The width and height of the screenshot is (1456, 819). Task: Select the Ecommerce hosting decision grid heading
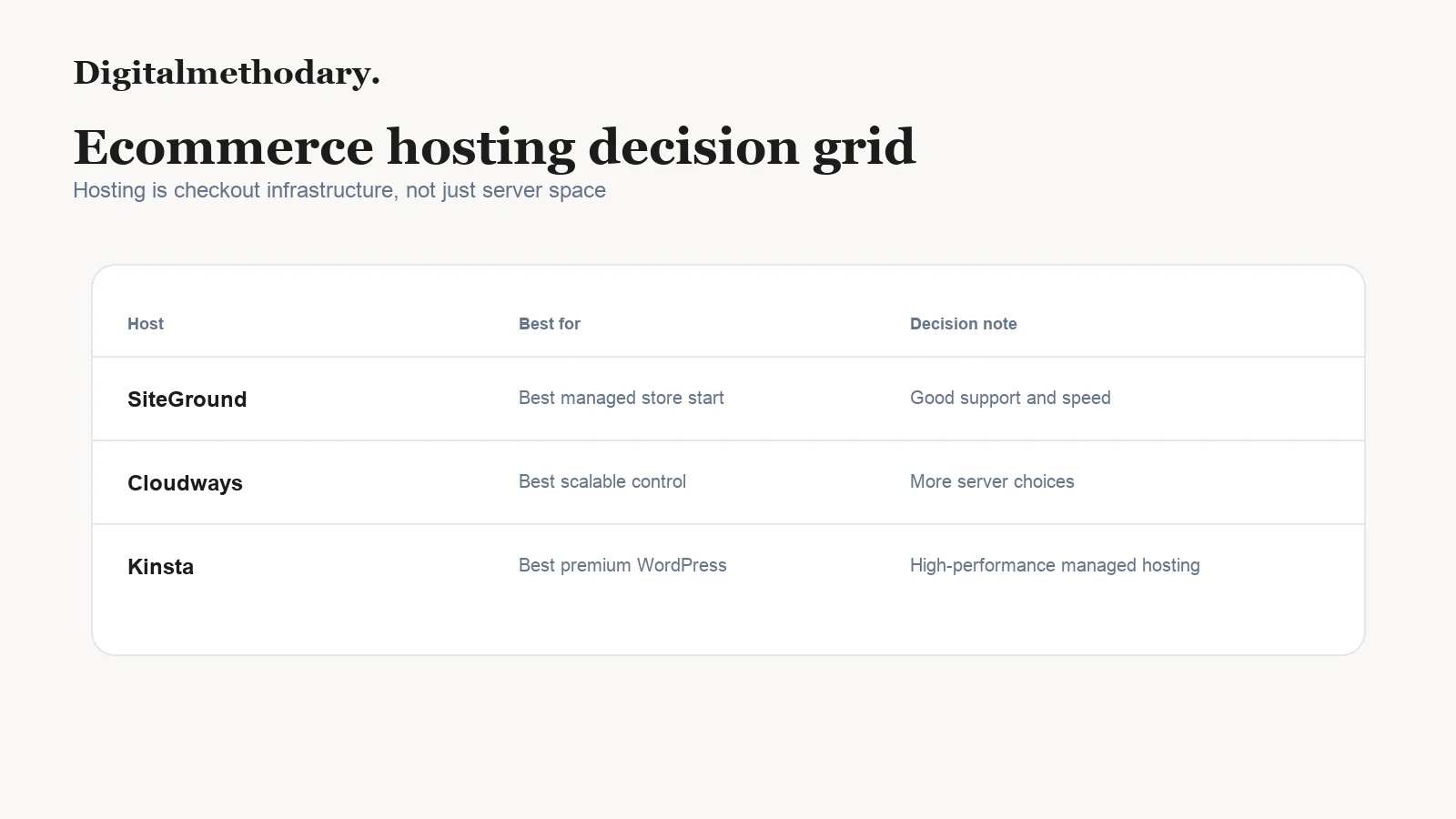(494, 147)
